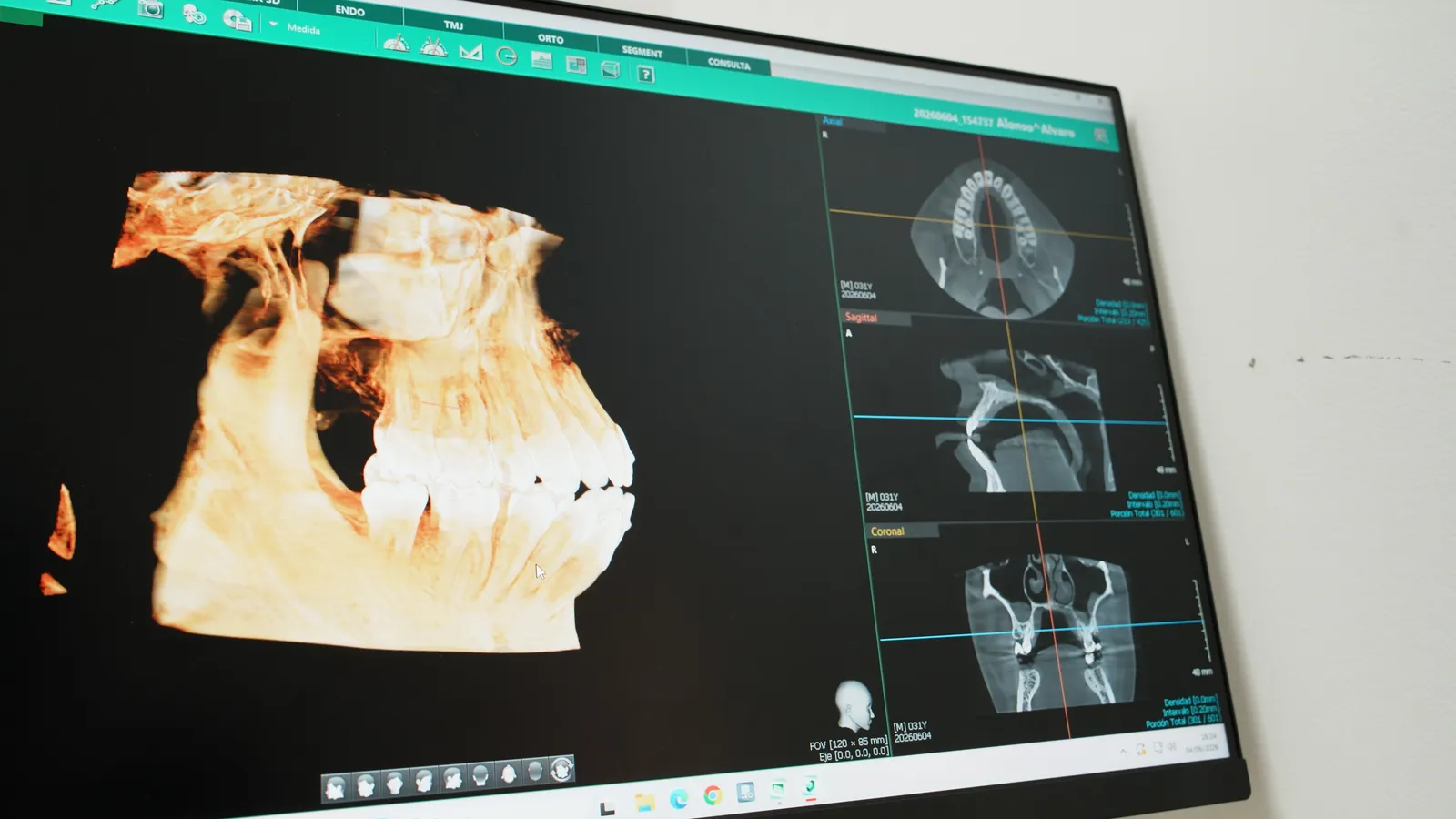Click the coronal slice image view
The image size is (1456, 819).
pyautogui.click(x=1053, y=633)
